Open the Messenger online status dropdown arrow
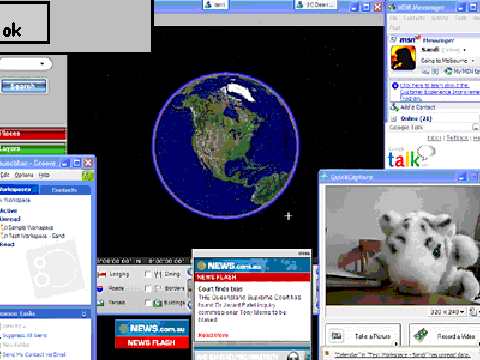The height and width of the screenshot is (360, 480). coord(464,50)
